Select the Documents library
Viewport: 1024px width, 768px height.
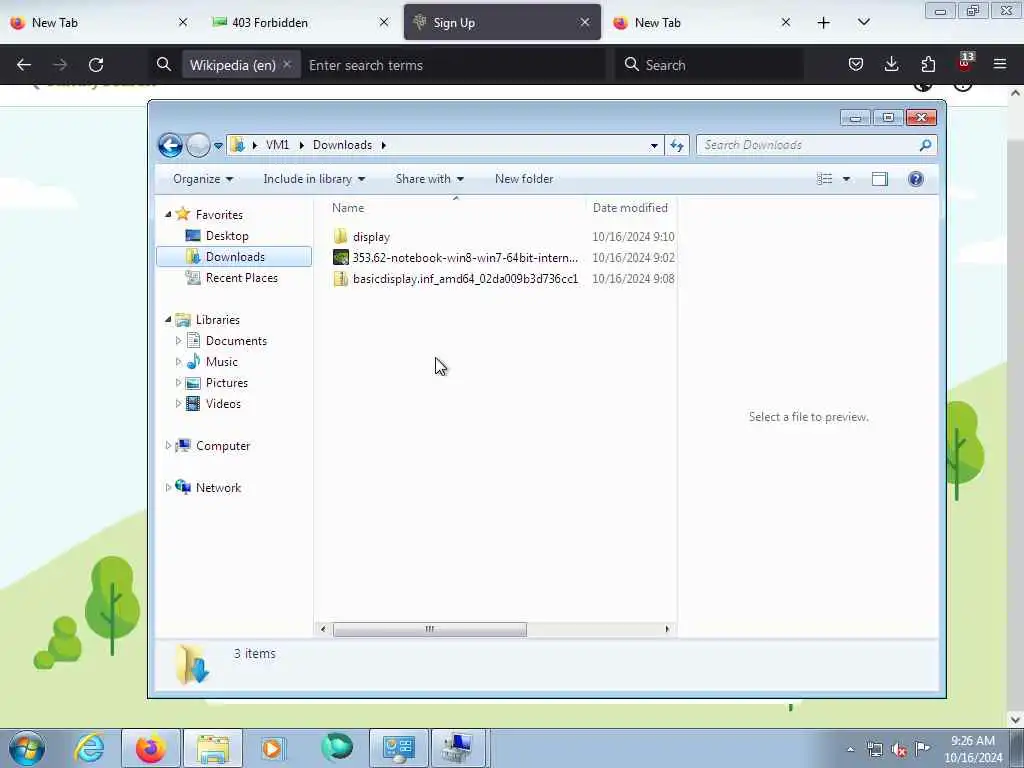pos(236,341)
